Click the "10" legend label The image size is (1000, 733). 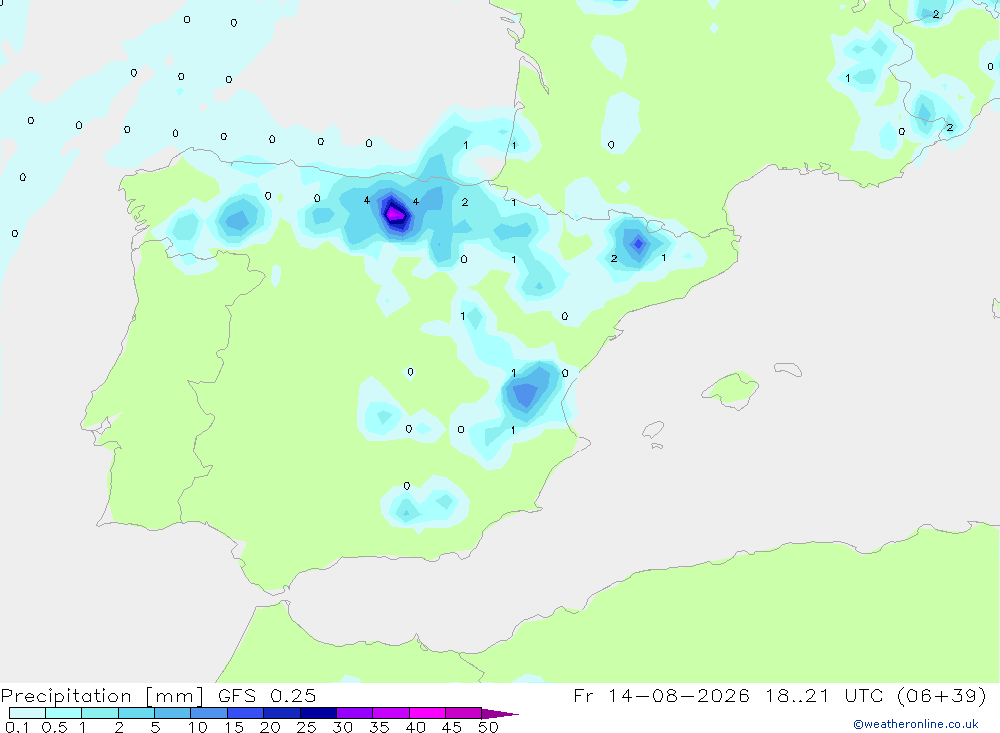[198, 727]
